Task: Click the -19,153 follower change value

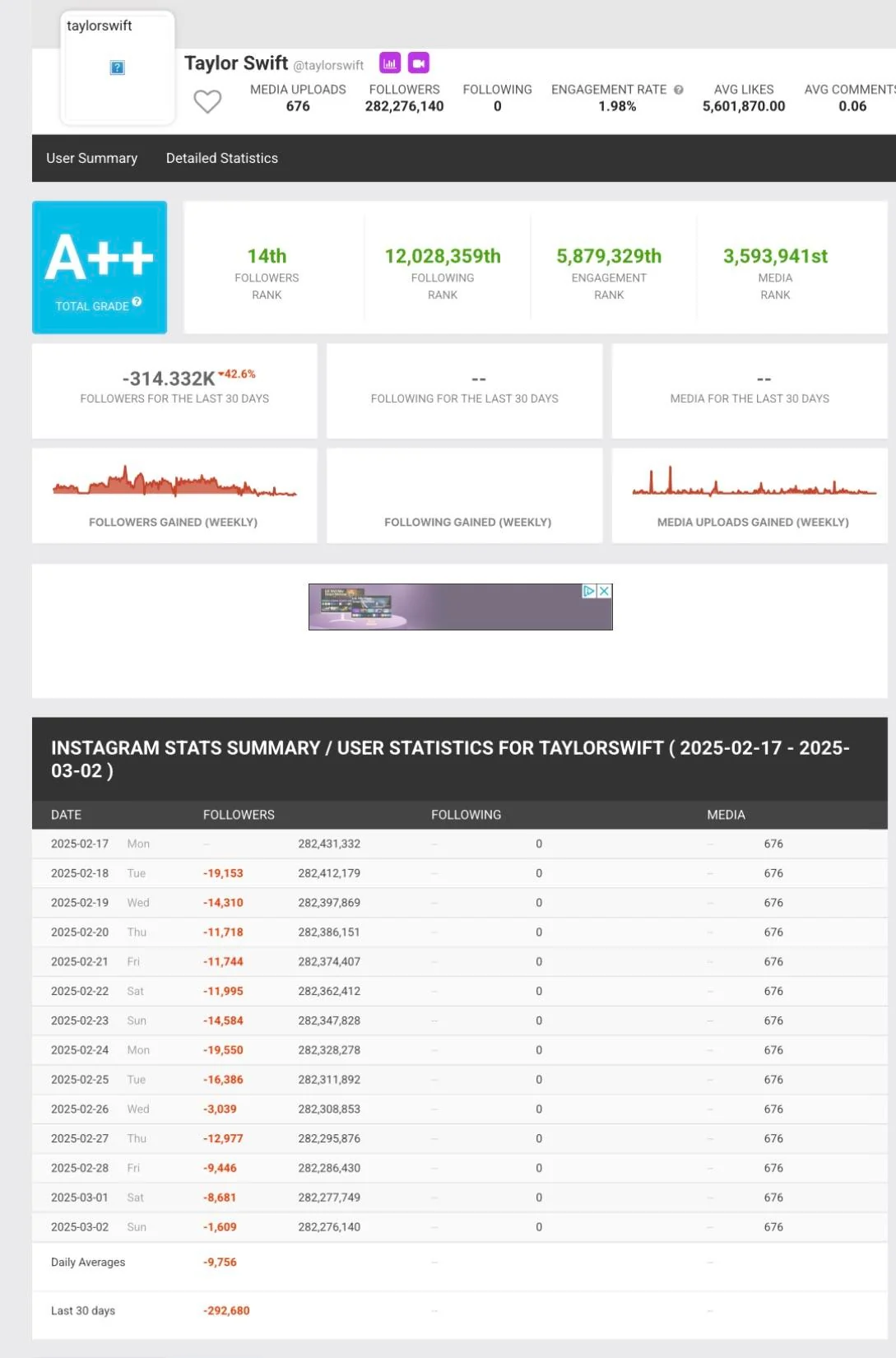Action: tap(224, 873)
